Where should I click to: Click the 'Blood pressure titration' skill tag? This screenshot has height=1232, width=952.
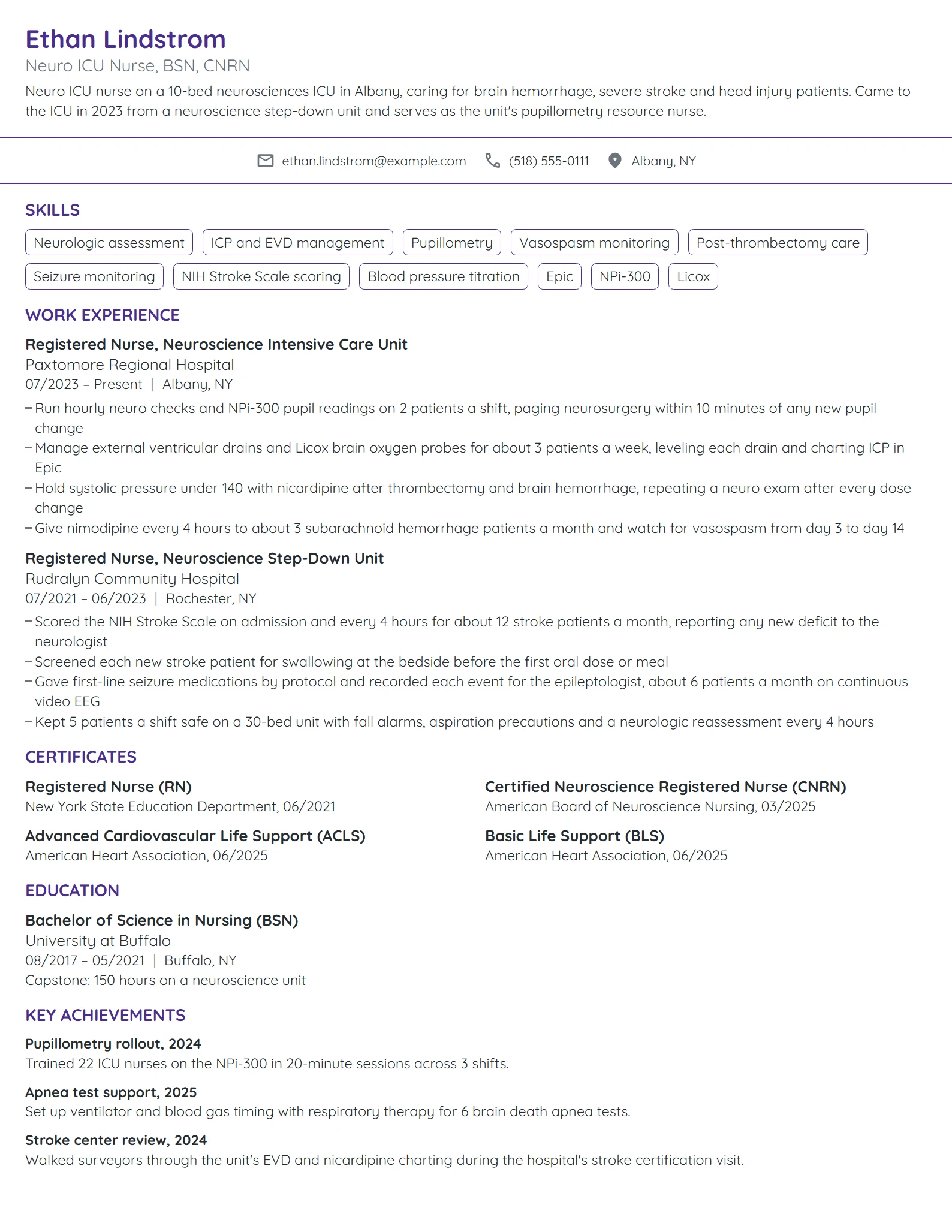[444, 276]
